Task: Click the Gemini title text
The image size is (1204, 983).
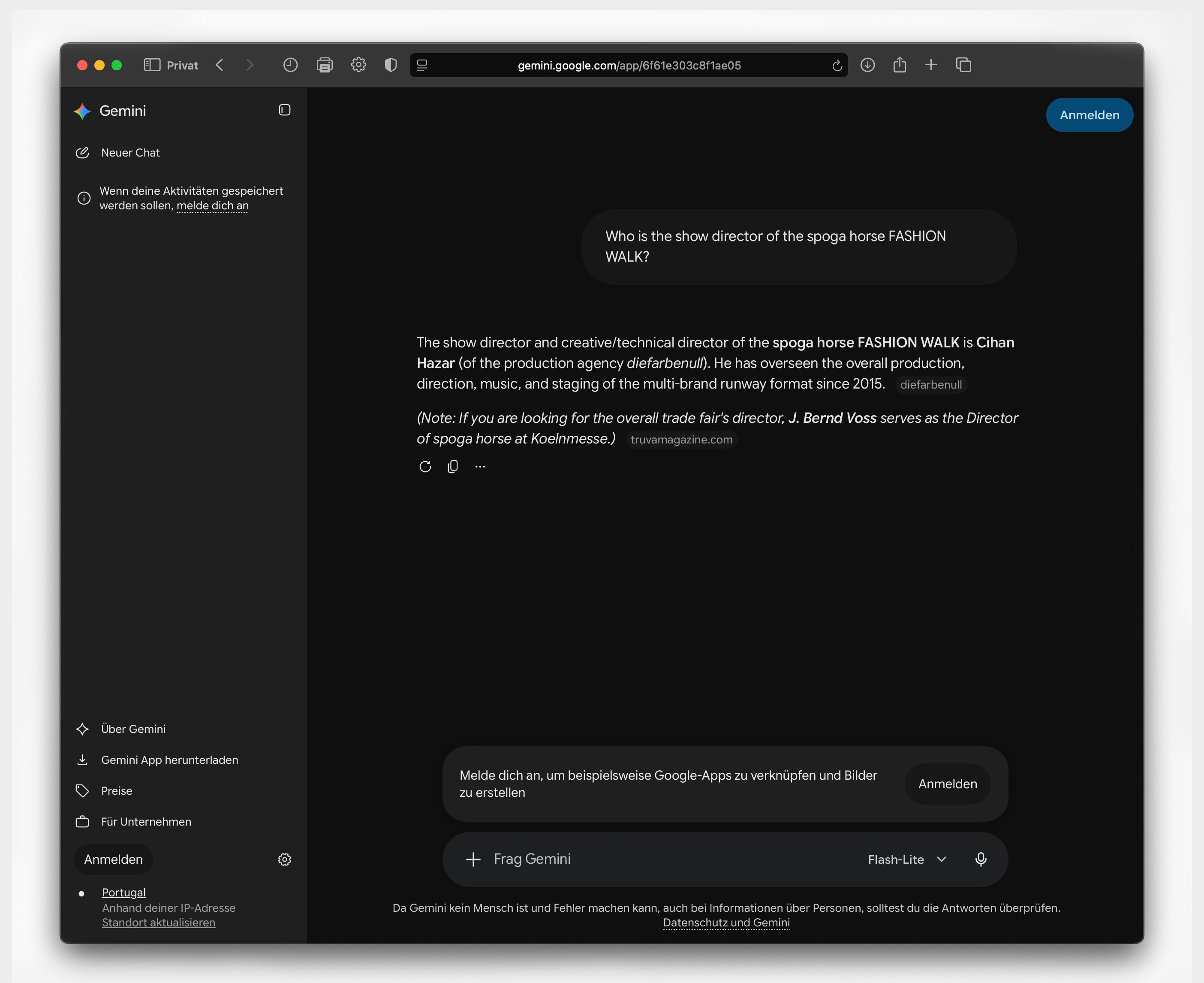Action: 123,111
